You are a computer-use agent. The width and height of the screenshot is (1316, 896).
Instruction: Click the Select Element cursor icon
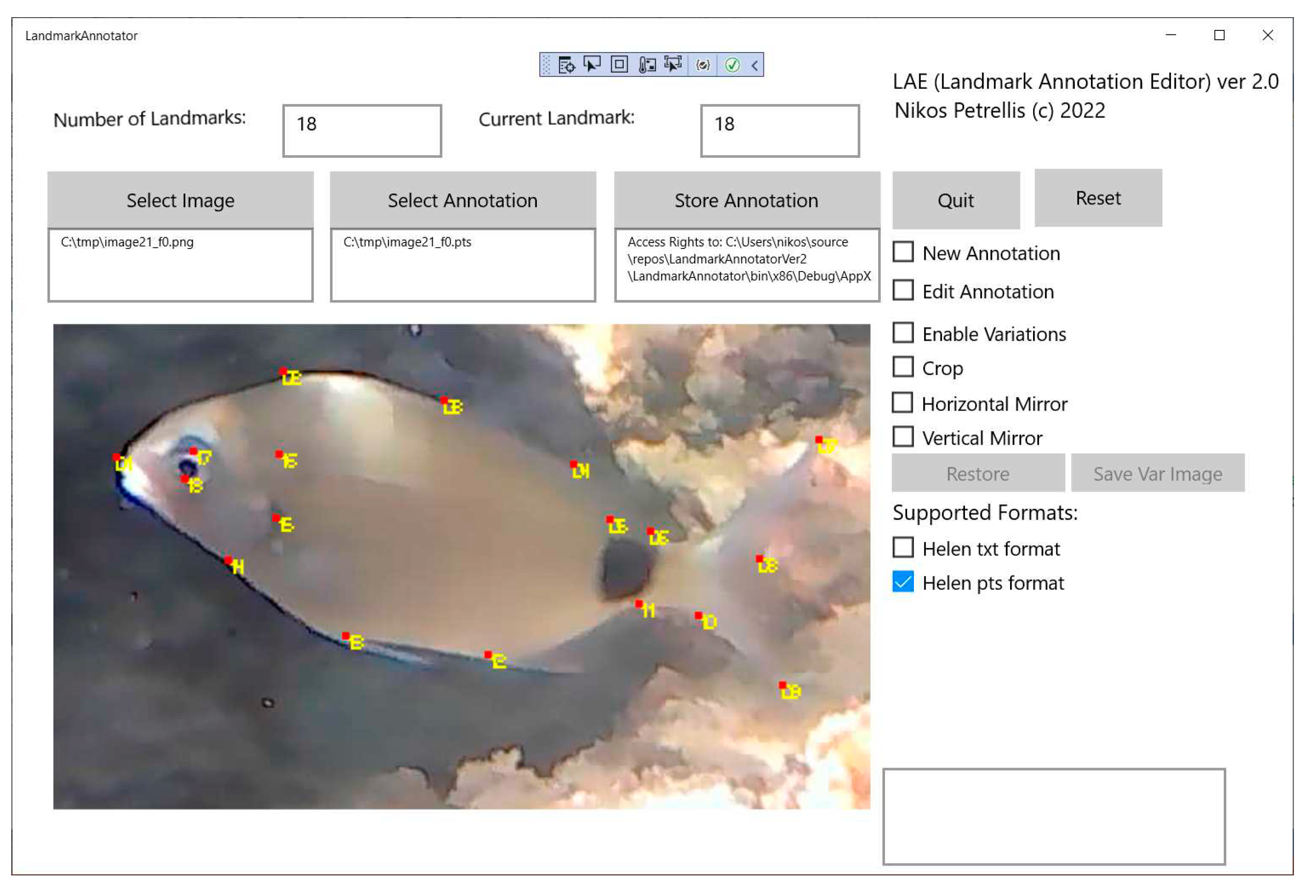592,65
